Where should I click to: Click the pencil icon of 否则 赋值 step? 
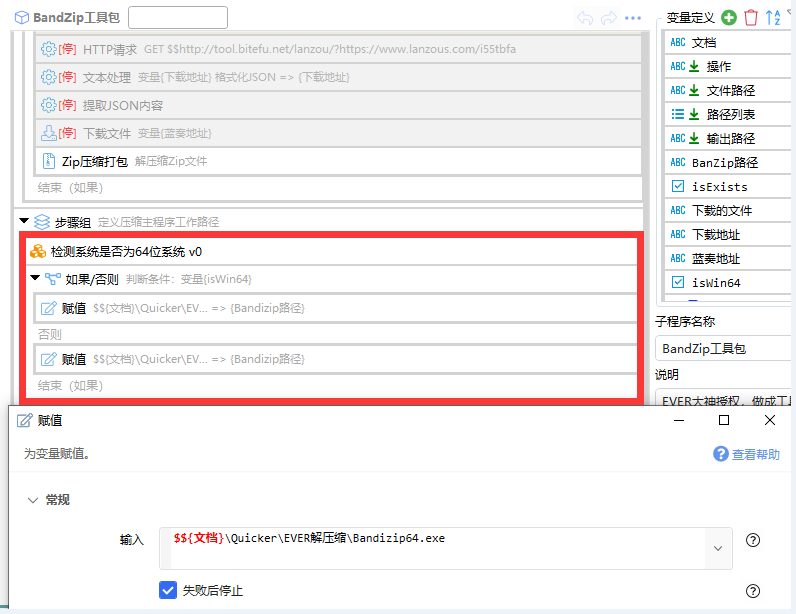pos(48,359)
